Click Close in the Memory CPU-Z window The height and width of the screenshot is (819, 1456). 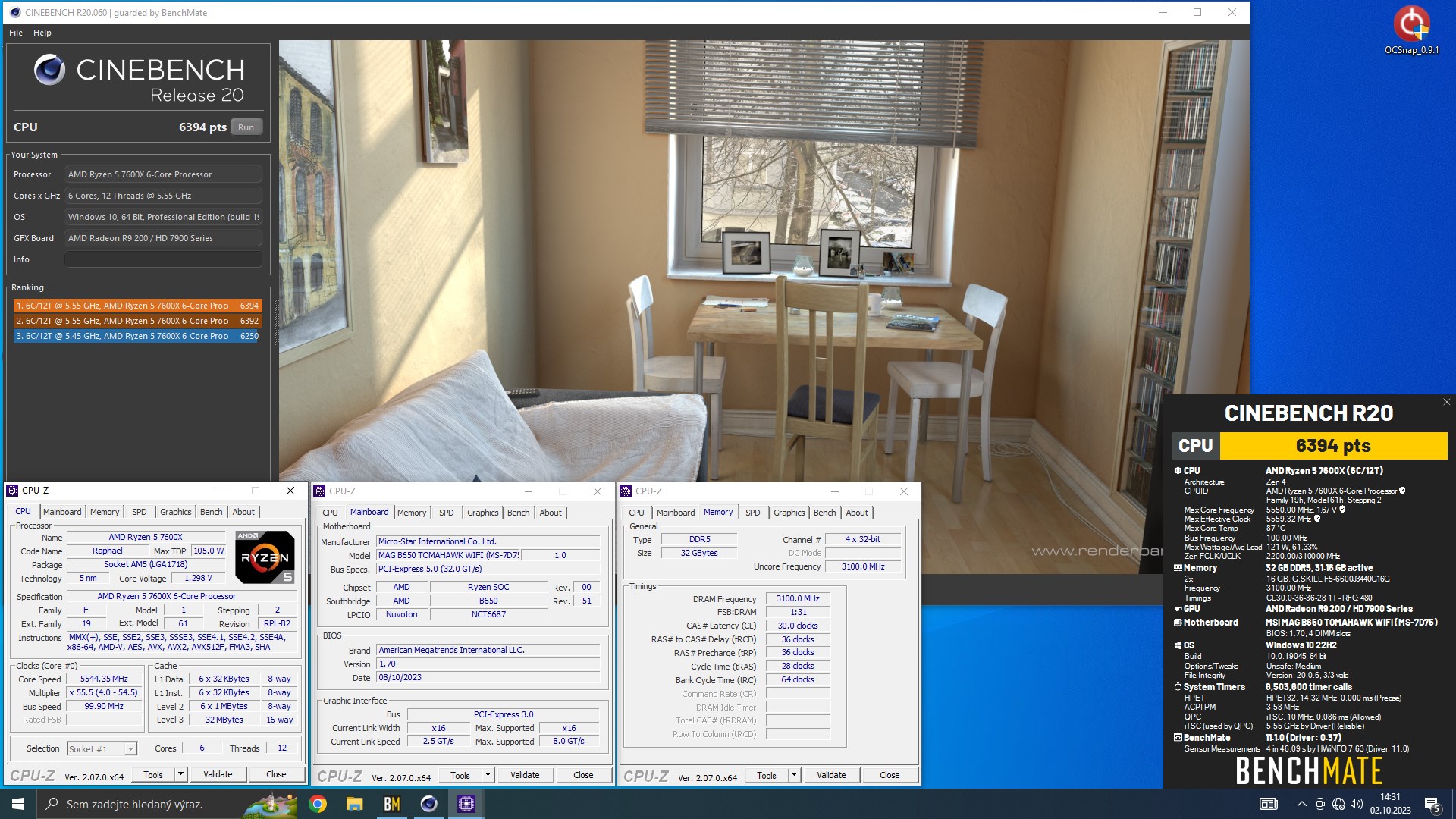[x=890, y=775]
